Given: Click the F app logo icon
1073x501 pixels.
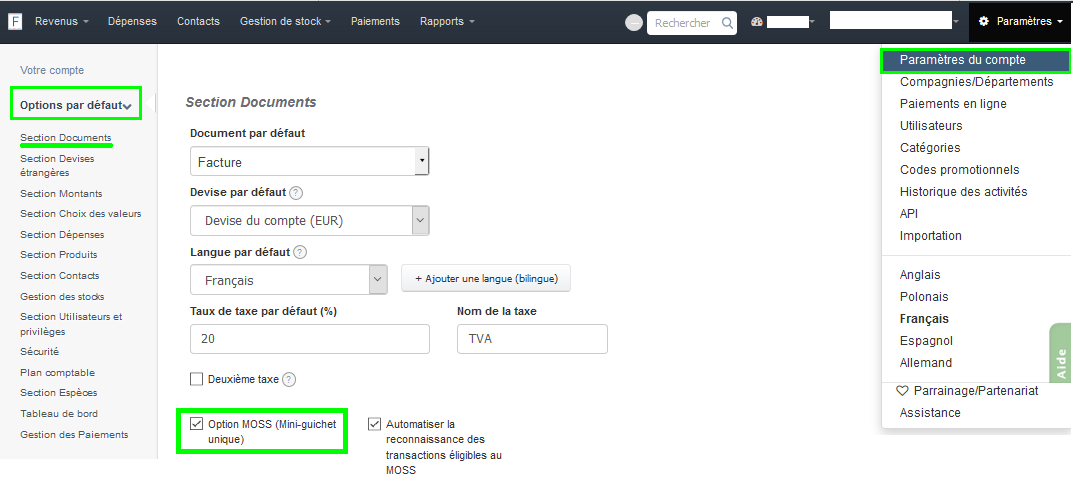Looking at the screenshot, I should tap(15, 21).
